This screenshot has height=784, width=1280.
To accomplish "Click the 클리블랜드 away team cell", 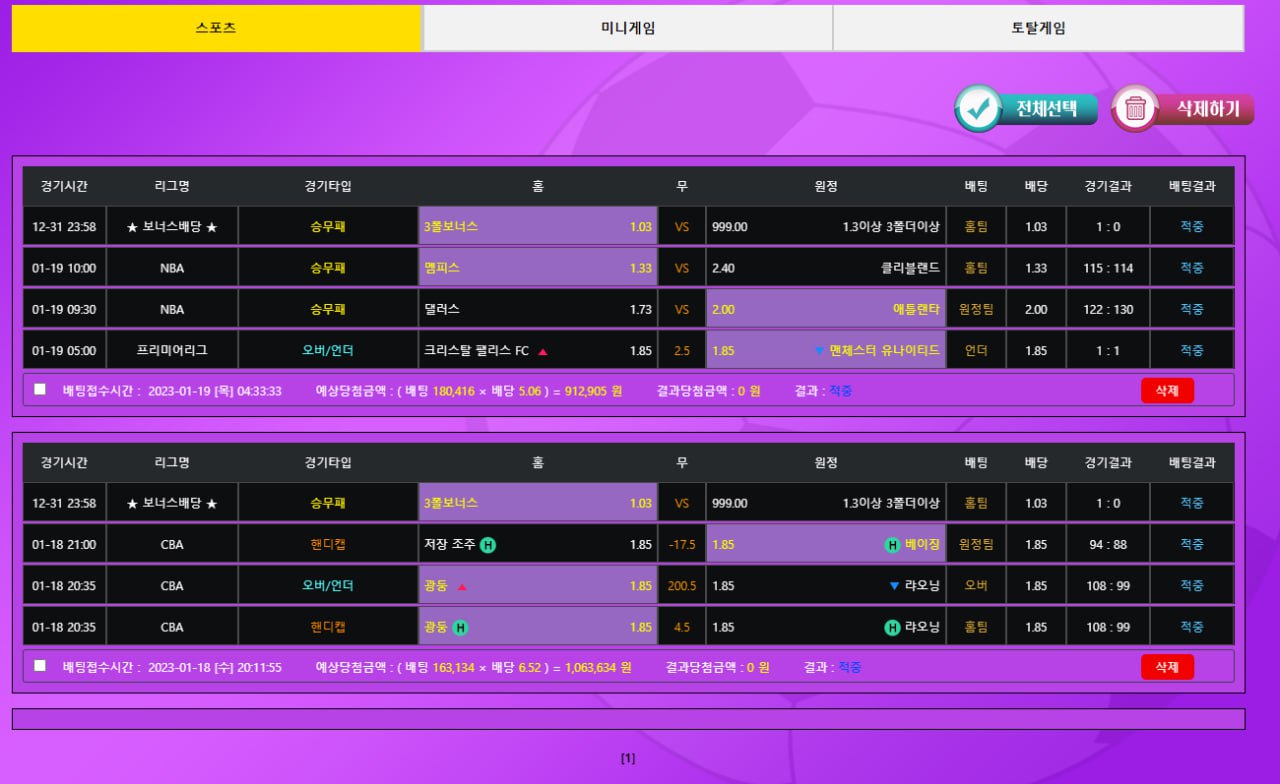I will pyautogui.click(x=825, y=268).
